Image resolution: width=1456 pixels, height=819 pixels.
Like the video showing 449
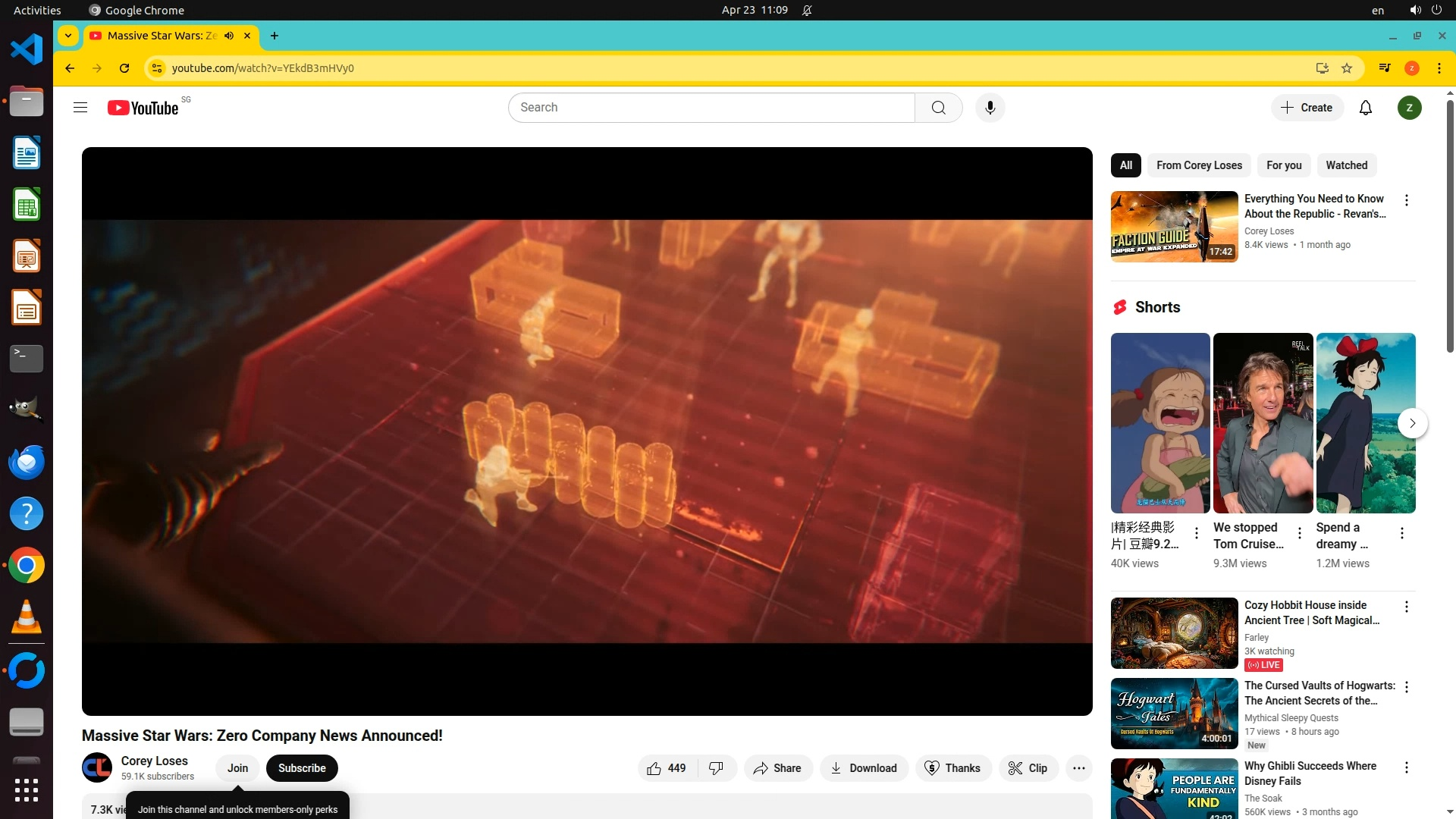coord(666,768)
